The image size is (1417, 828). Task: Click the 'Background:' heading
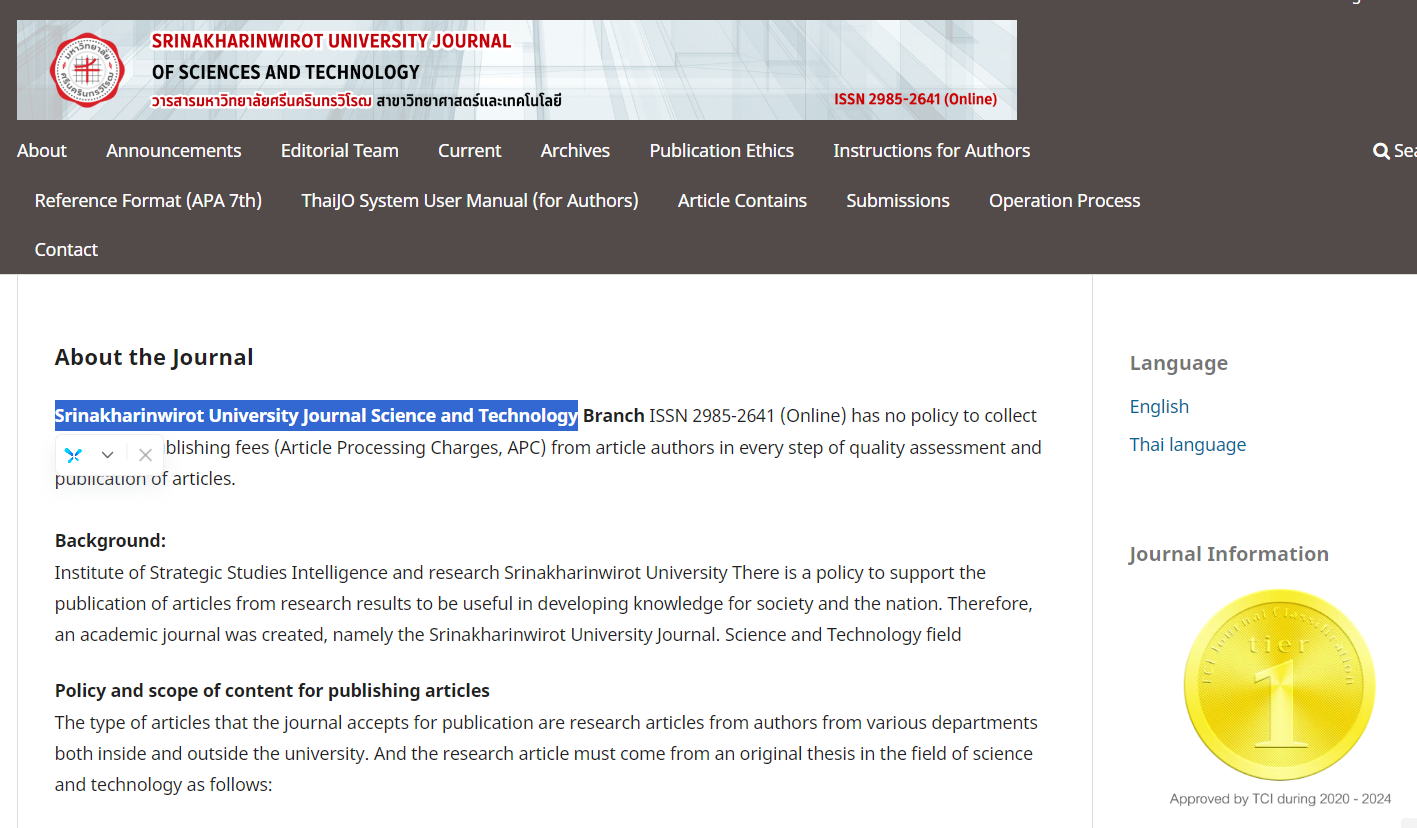(110, 540)
